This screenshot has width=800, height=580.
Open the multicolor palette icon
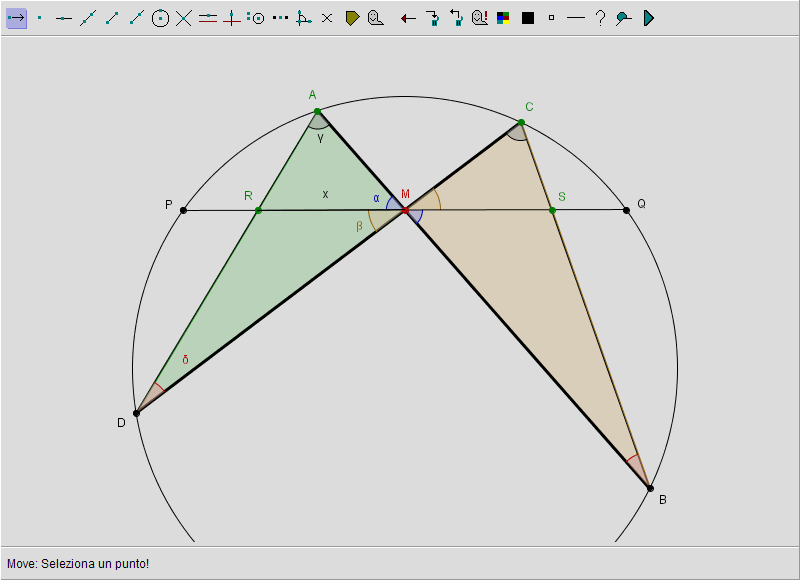[503, 18]
